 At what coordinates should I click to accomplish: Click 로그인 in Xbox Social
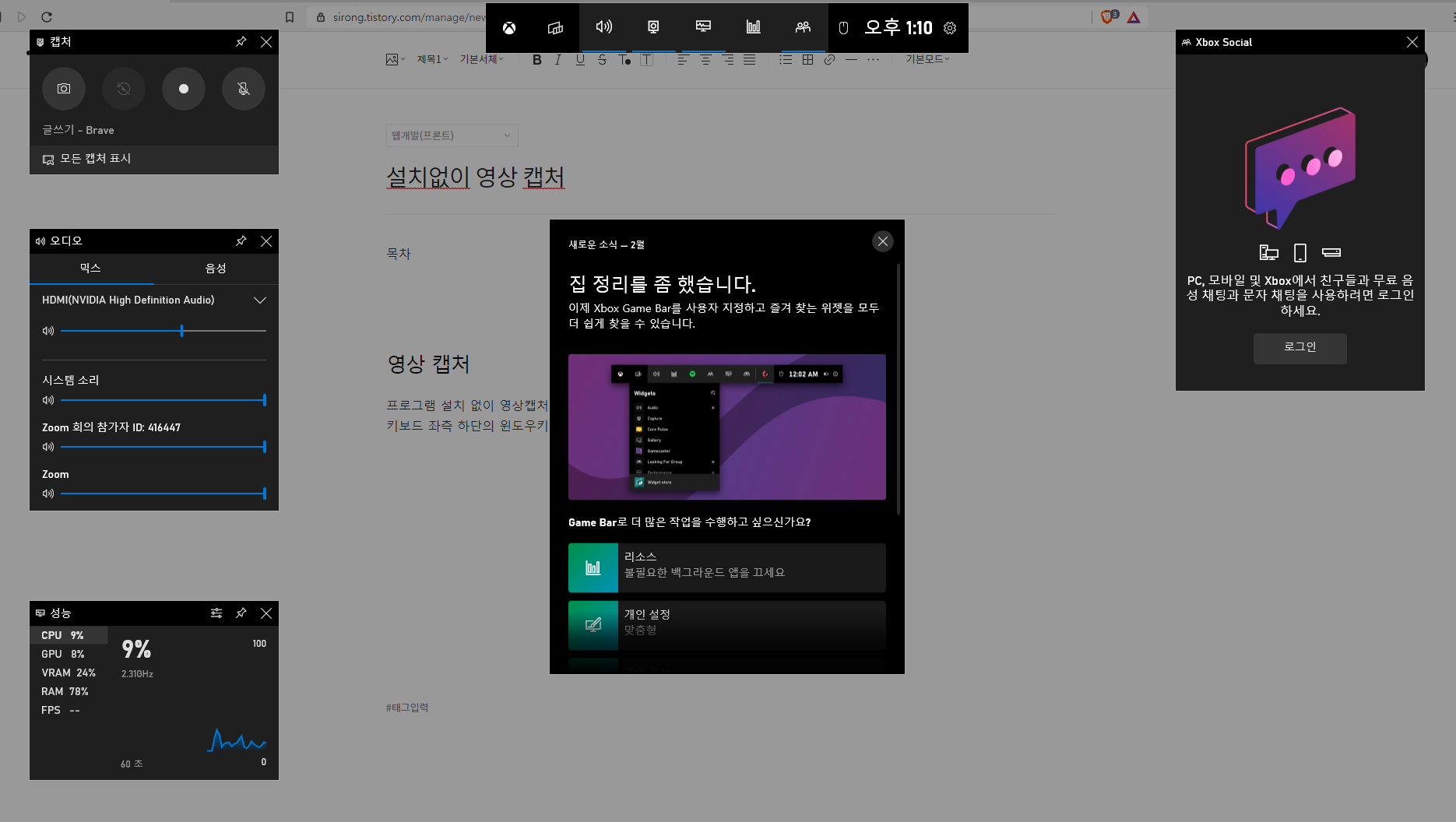tap(1300, 348)
